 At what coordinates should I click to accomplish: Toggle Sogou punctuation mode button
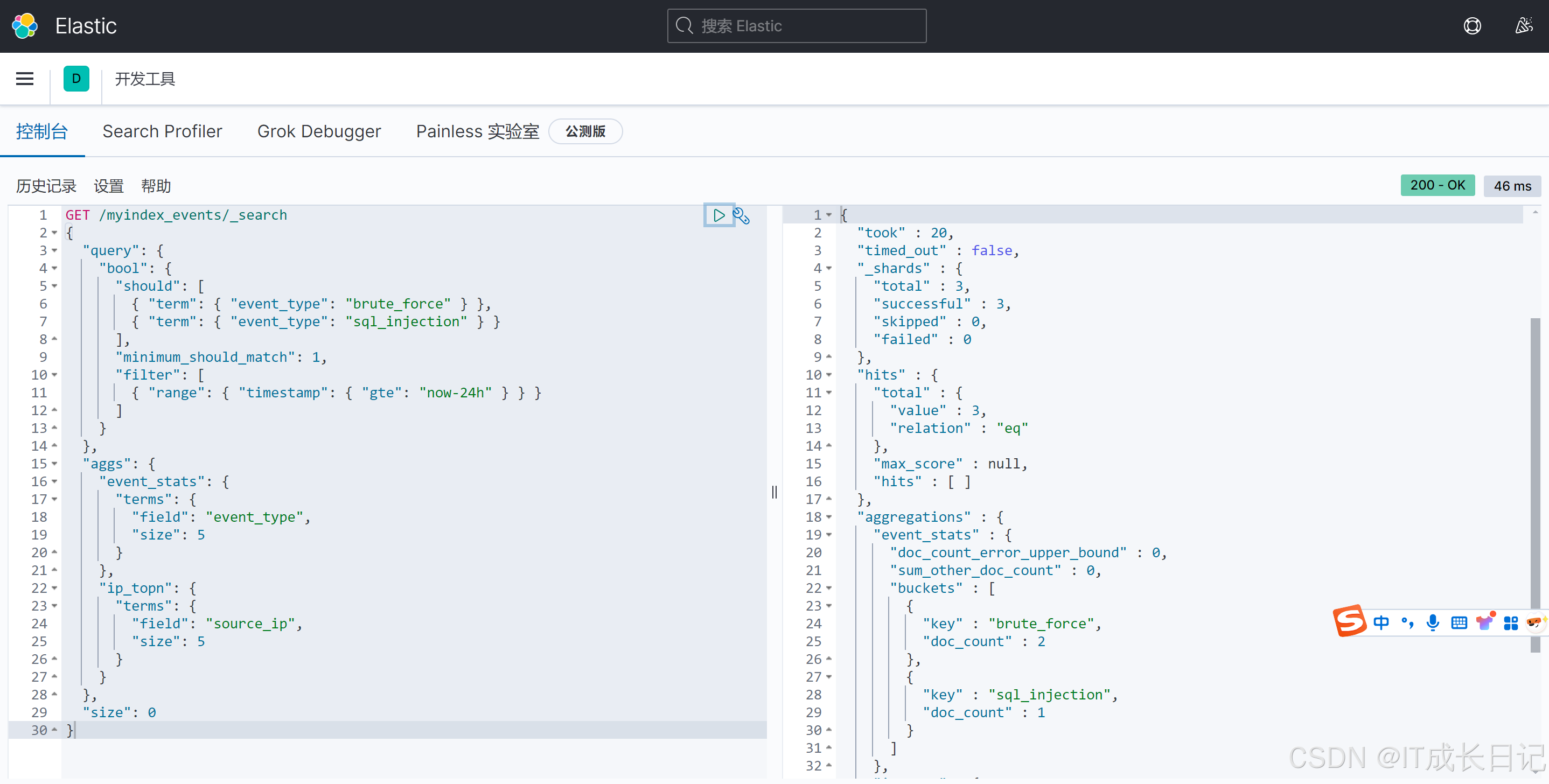coord(1407,622)
